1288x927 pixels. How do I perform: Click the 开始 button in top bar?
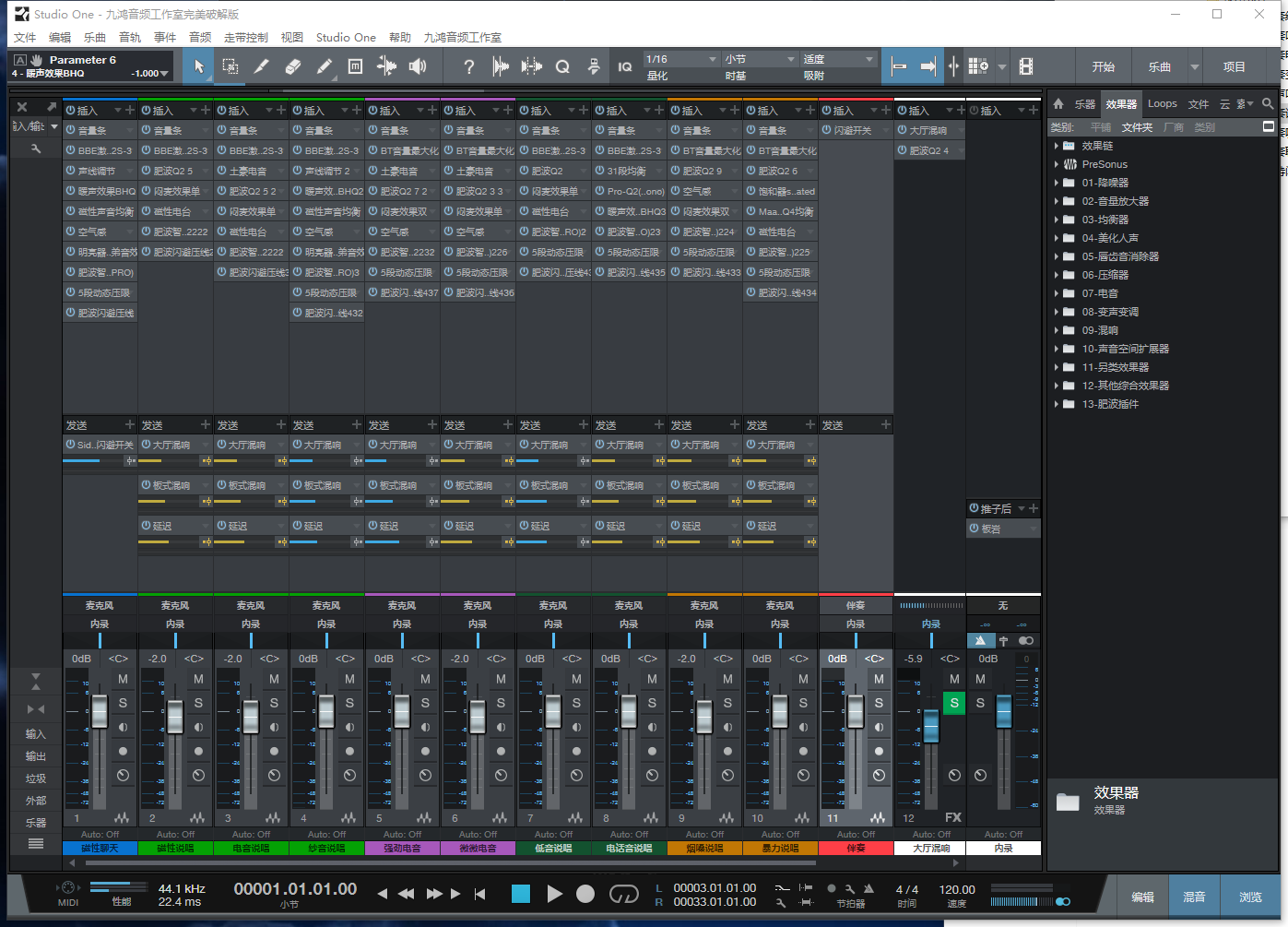pyautogui.click(x=1103, y=66)
